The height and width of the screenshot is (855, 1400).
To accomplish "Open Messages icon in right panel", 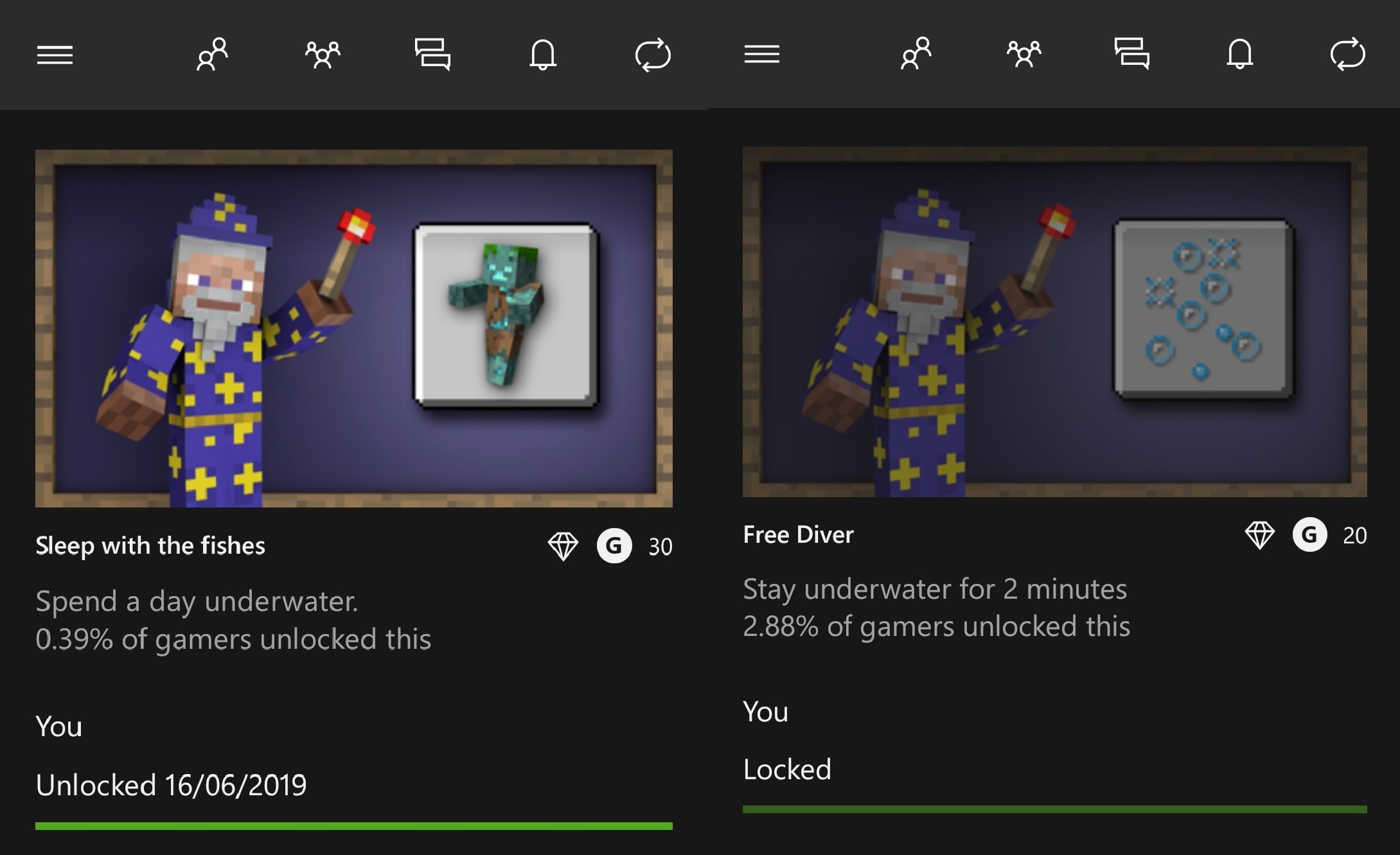I will coord(1132,53).
